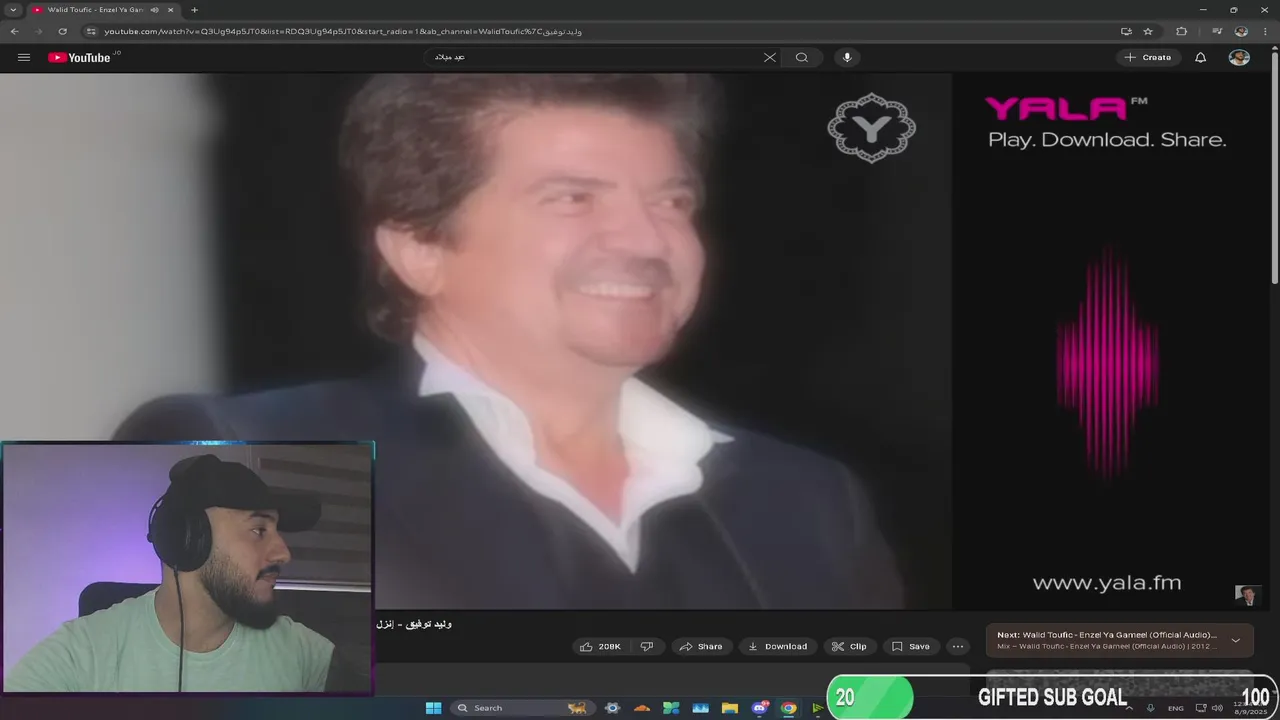Click the 'Mix – Walid Toufic' subtitle text
Screen dimensions: 1280x720
coord(1107,646)
